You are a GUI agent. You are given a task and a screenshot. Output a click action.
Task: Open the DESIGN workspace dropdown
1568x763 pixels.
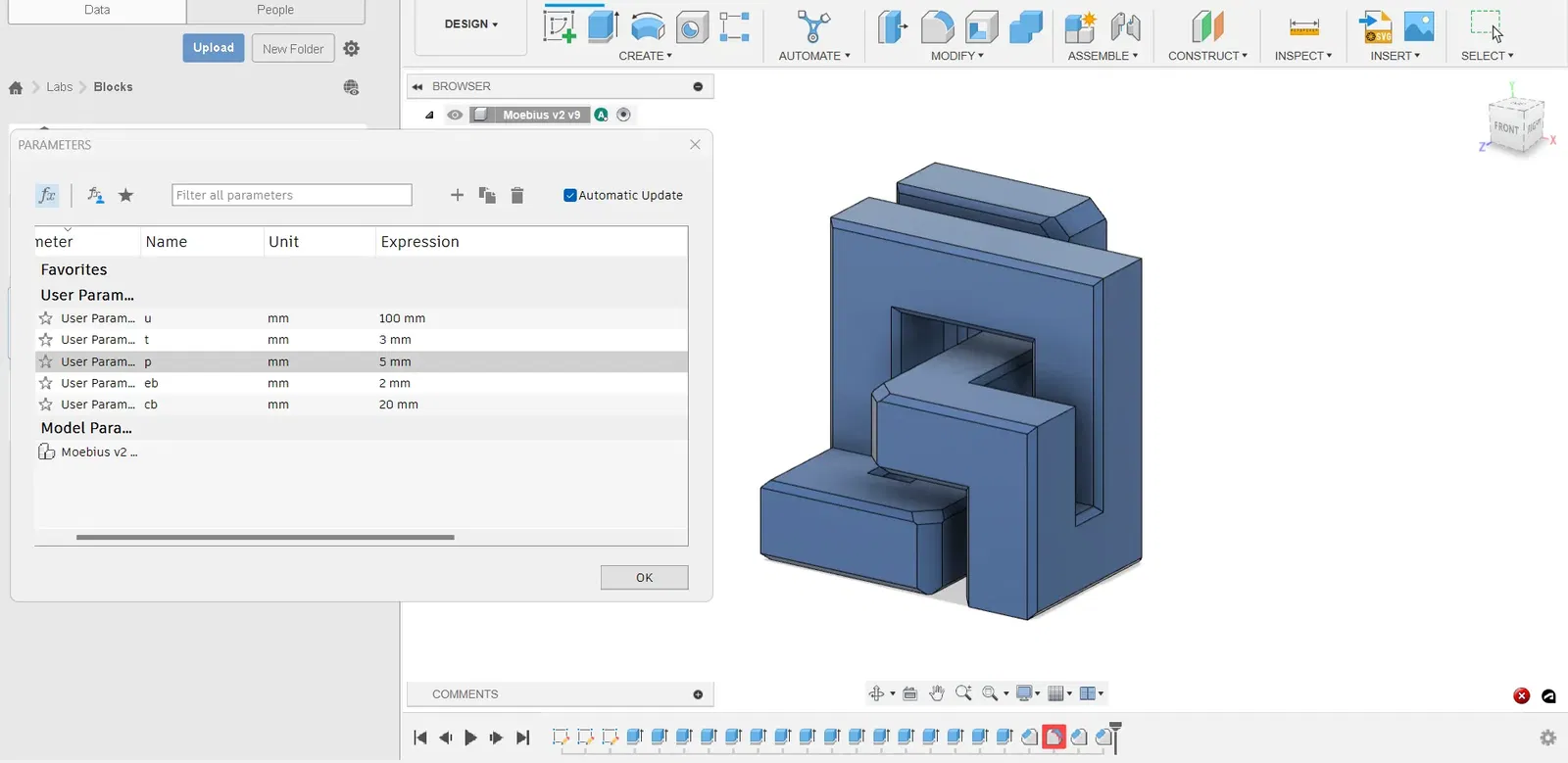[471, 24]
